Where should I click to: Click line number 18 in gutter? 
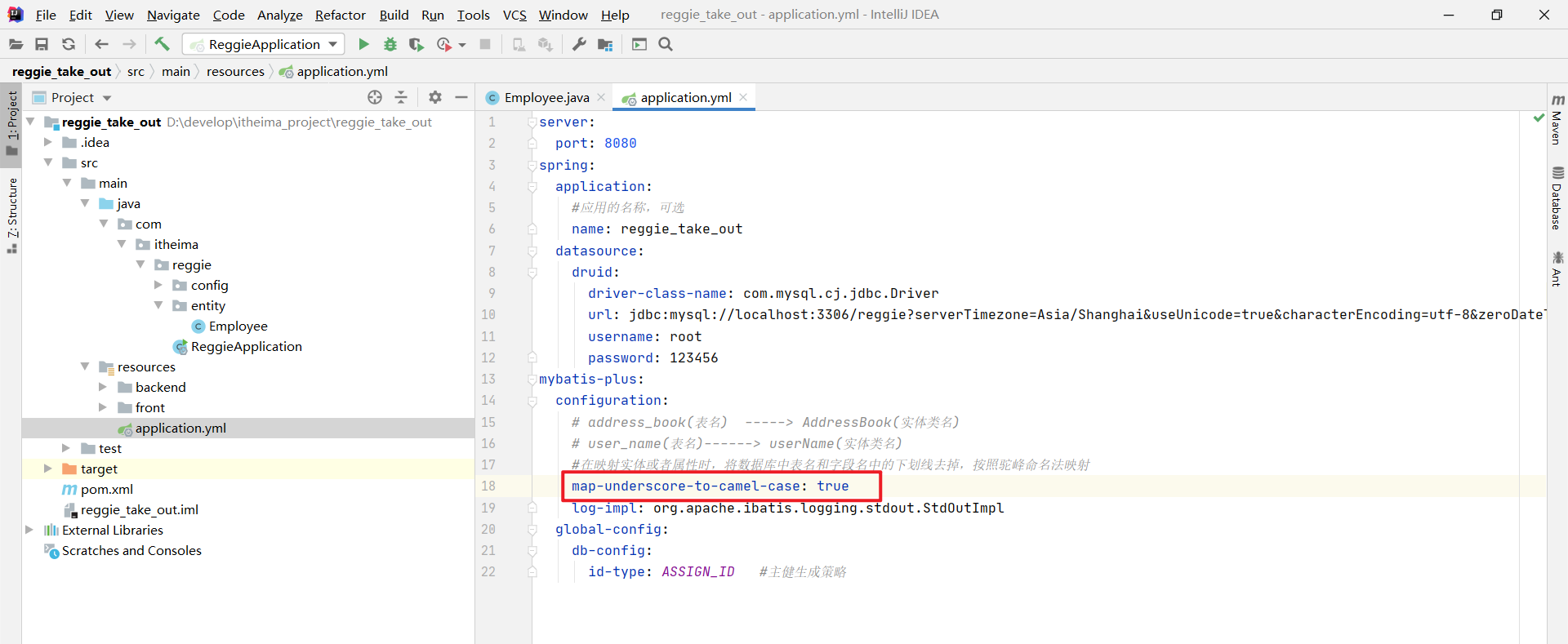(x=488, y=486)
